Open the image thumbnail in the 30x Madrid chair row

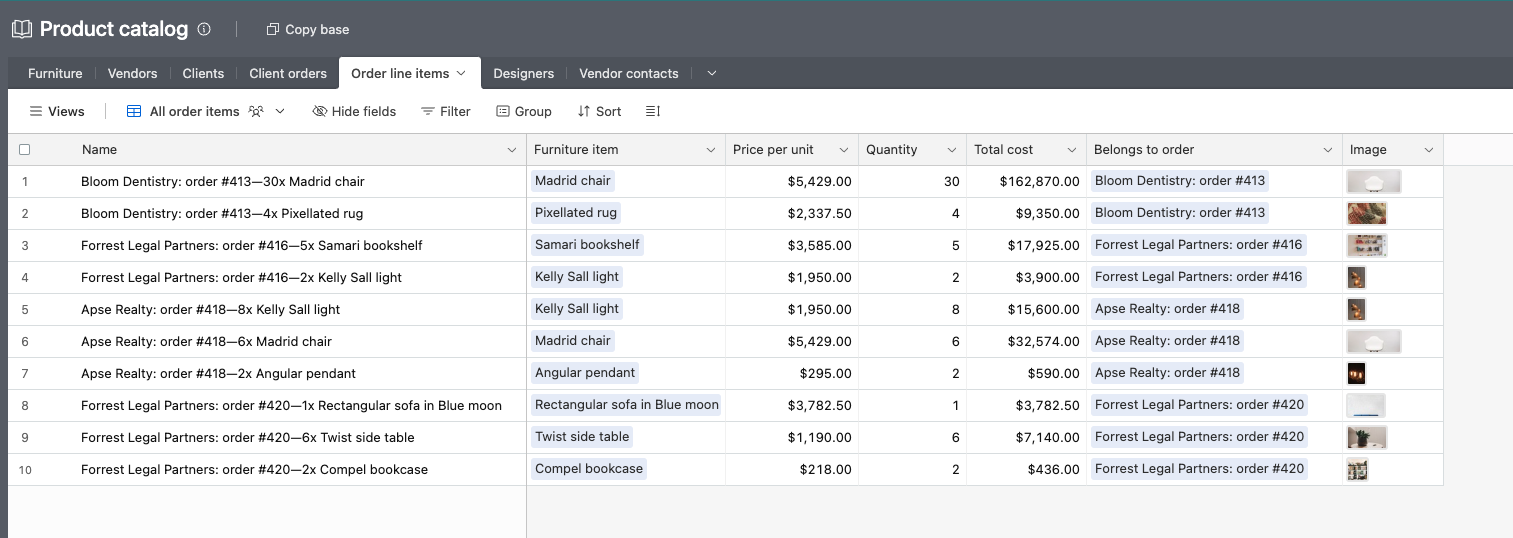pos(1374,181)
